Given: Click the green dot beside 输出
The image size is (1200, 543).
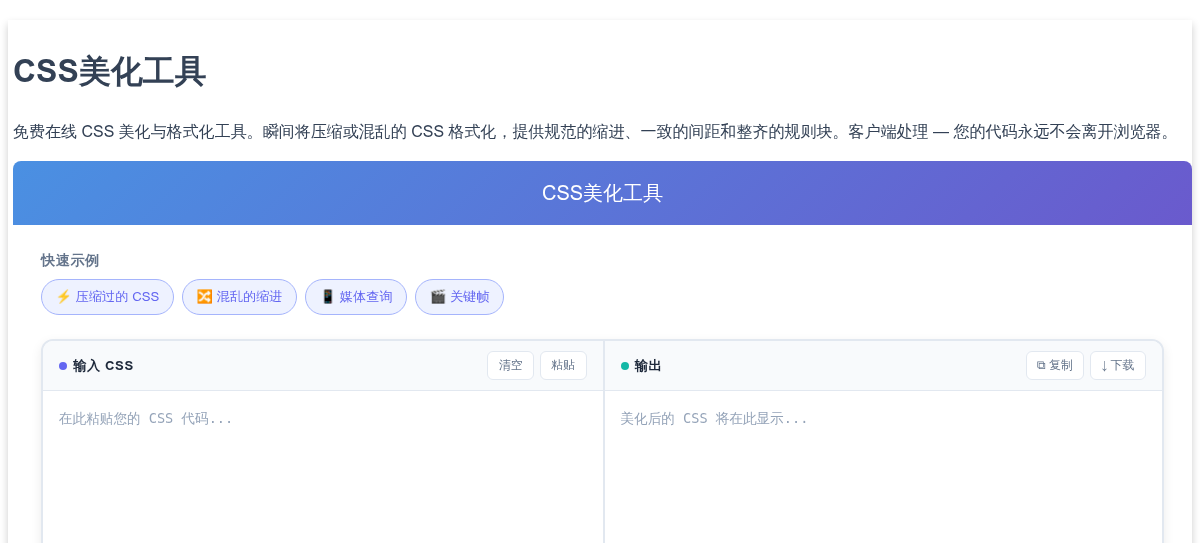Looking at the screenshot, I should pyautogui.click(x=625, y=366).
